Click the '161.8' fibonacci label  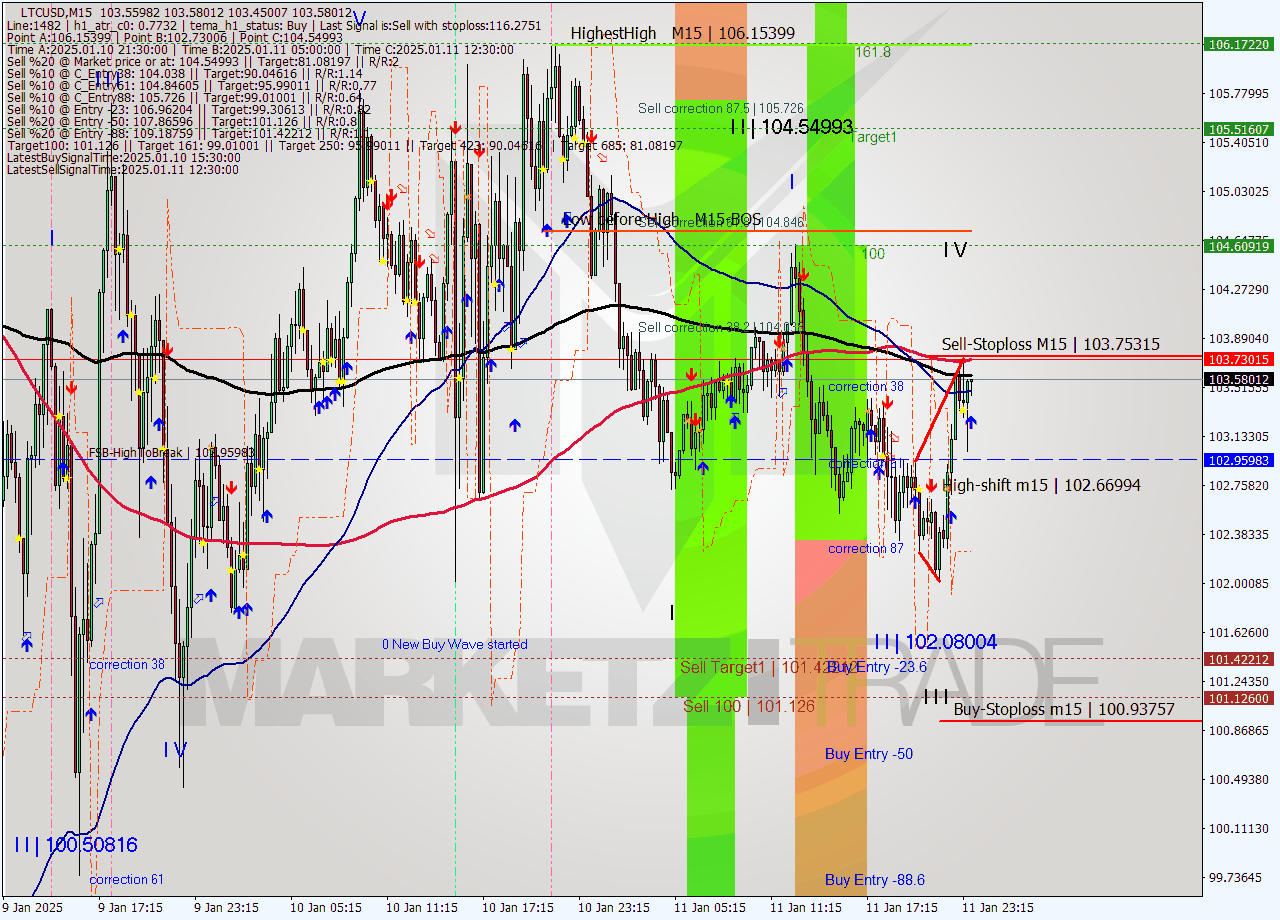872,52
